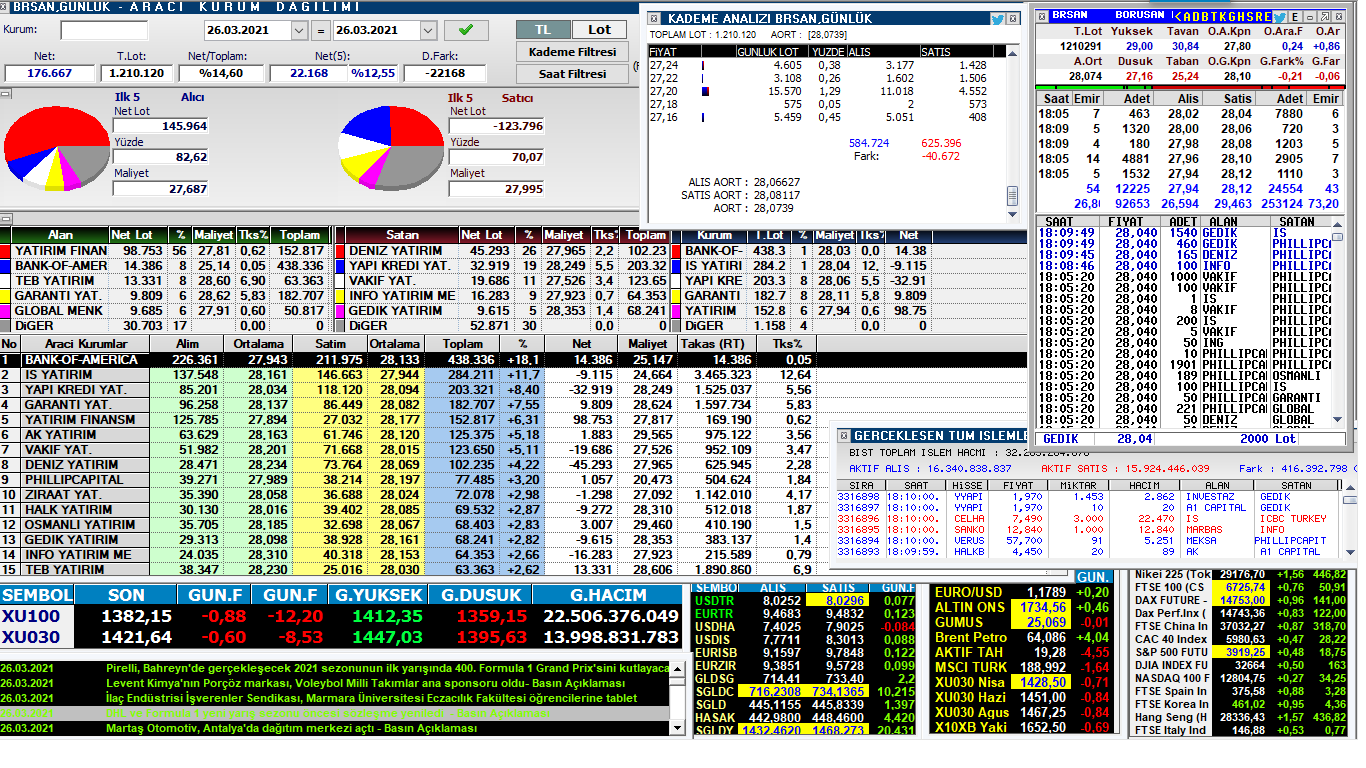Click scrollbar thumb at bottom of Kademe Analizi

(x=1012, y=196)
